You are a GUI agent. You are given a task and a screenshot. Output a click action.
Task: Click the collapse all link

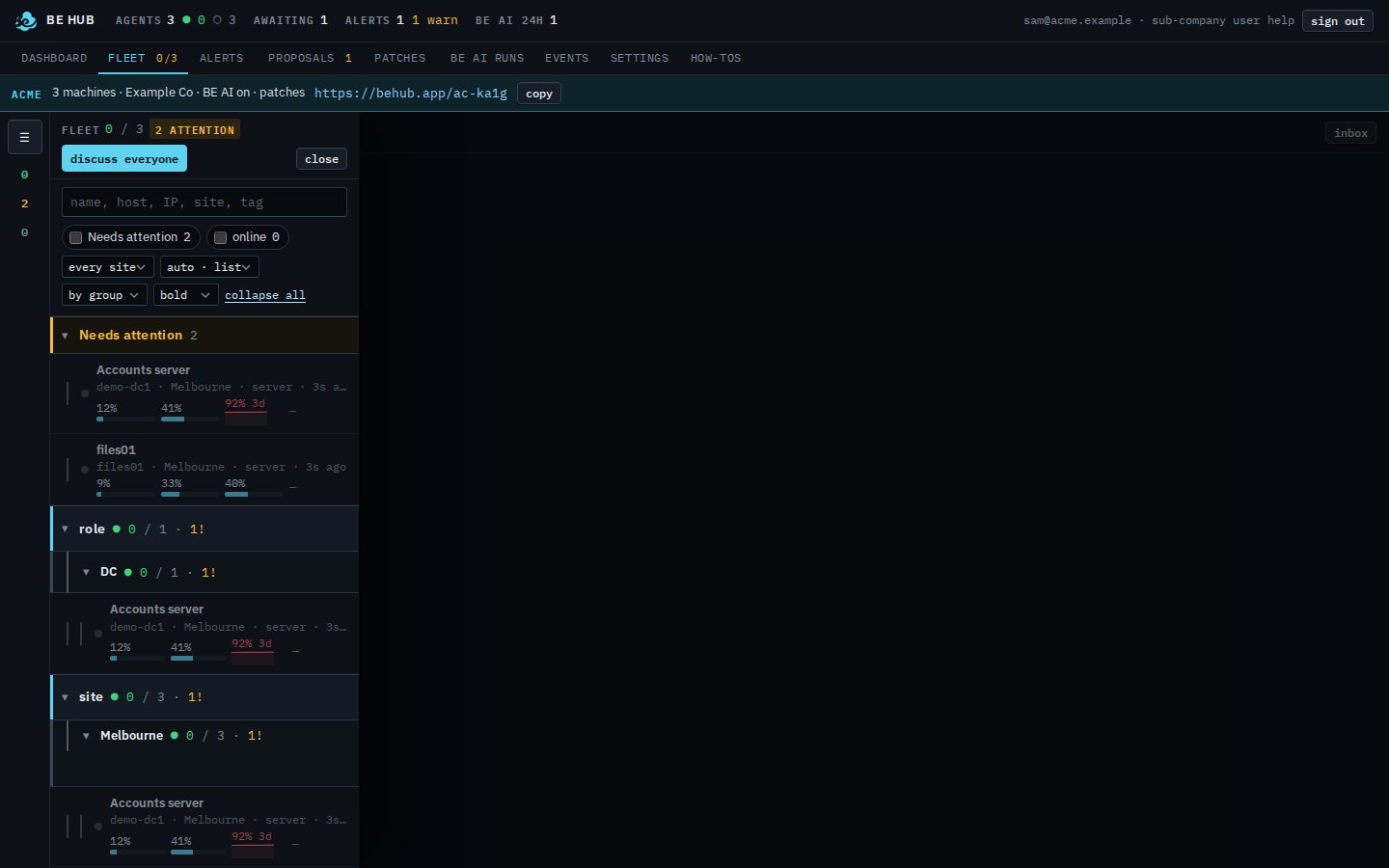[x=265, y=295]
